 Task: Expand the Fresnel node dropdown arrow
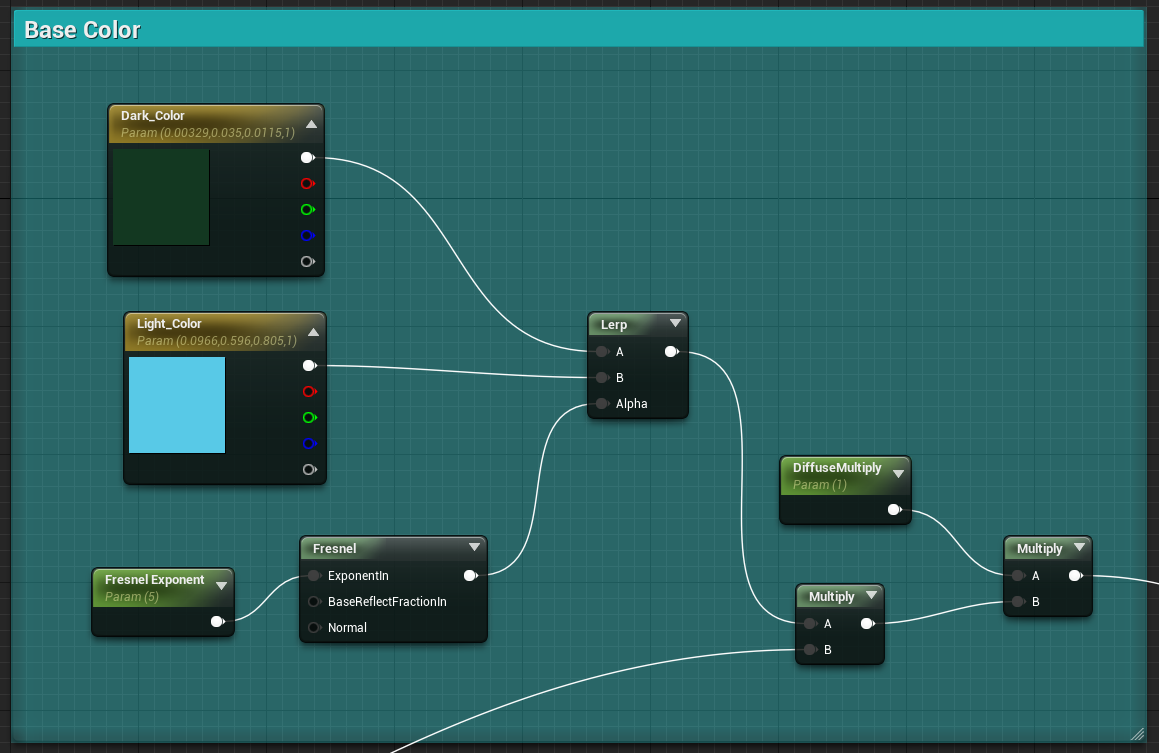(475, 547)
